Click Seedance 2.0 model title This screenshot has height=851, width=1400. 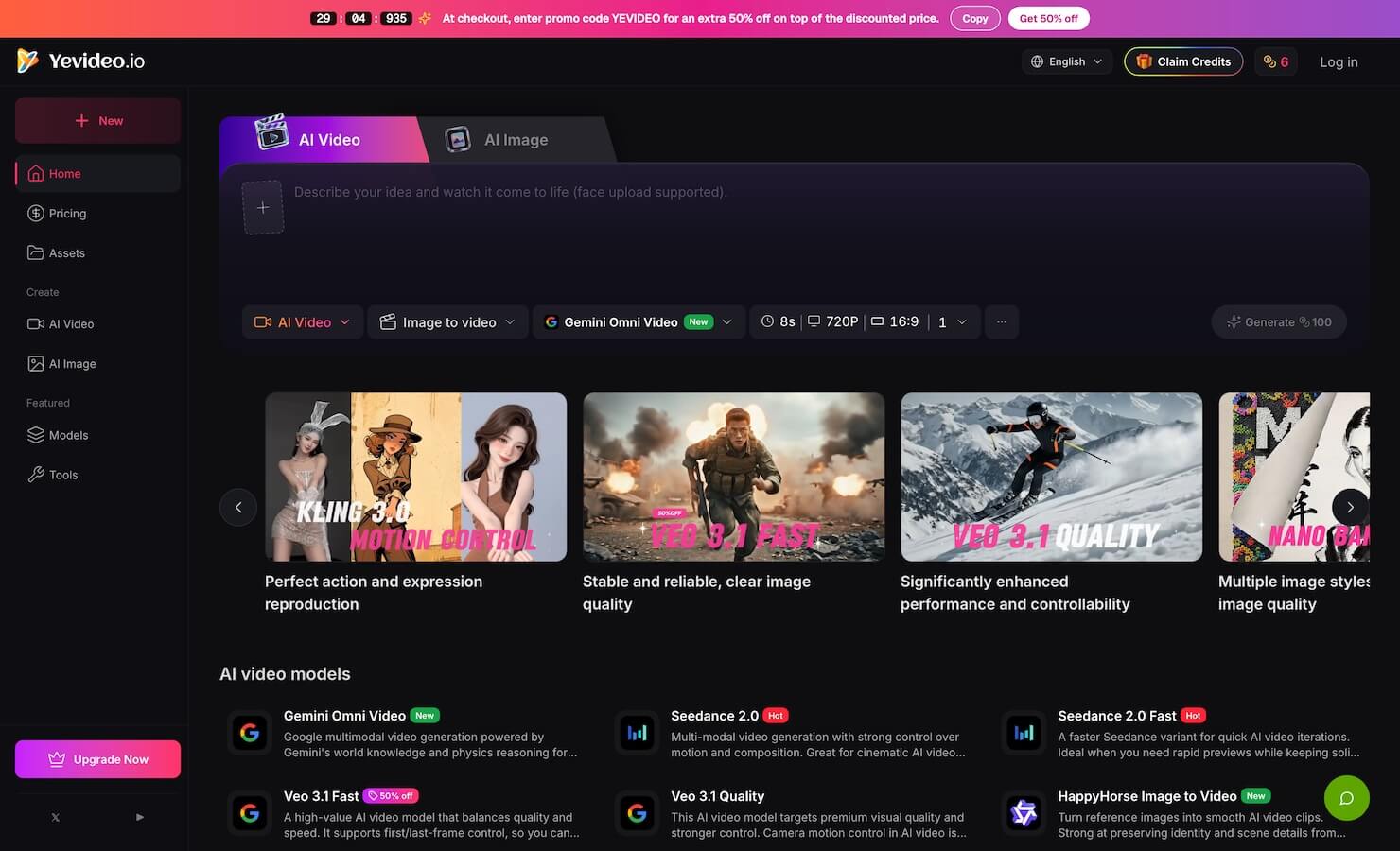[714, 716]
